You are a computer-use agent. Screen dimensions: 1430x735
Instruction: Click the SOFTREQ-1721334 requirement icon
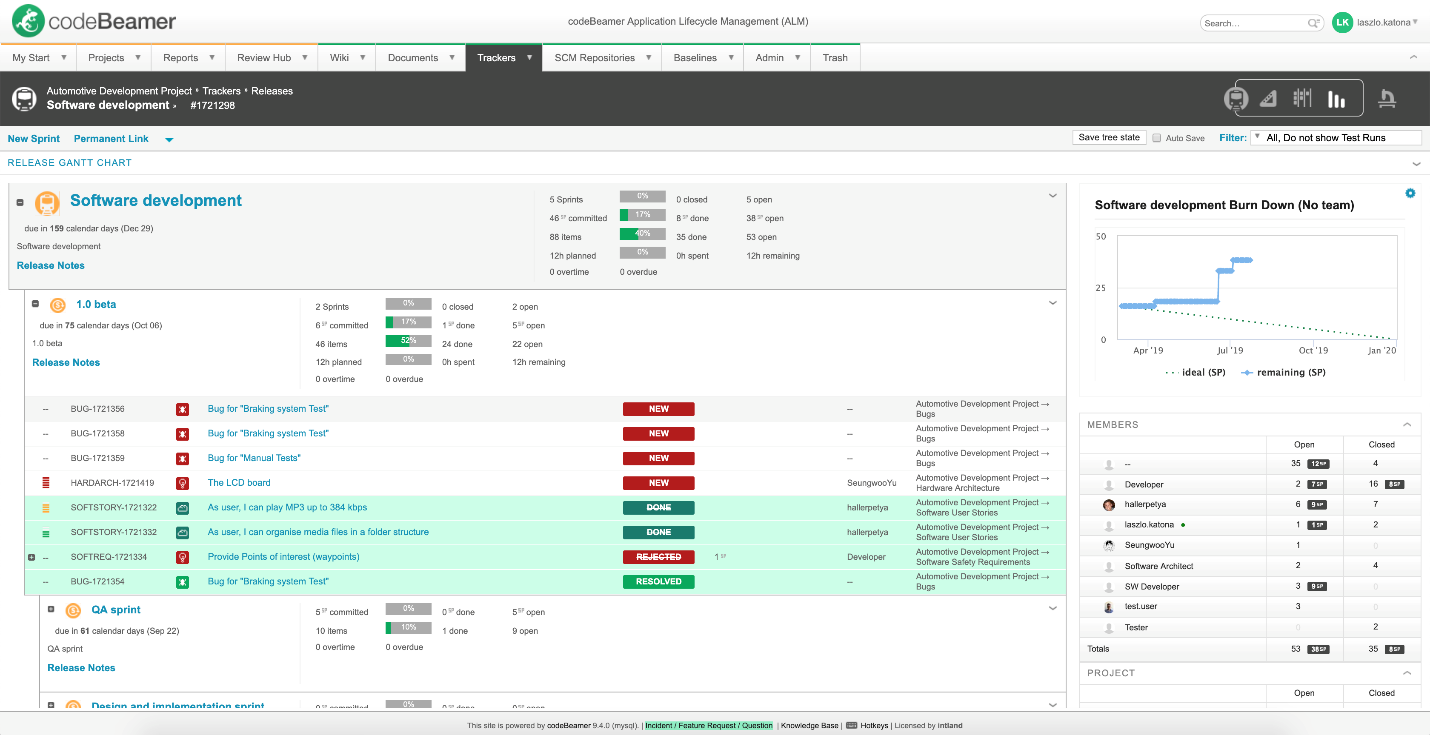pos(183,557)
